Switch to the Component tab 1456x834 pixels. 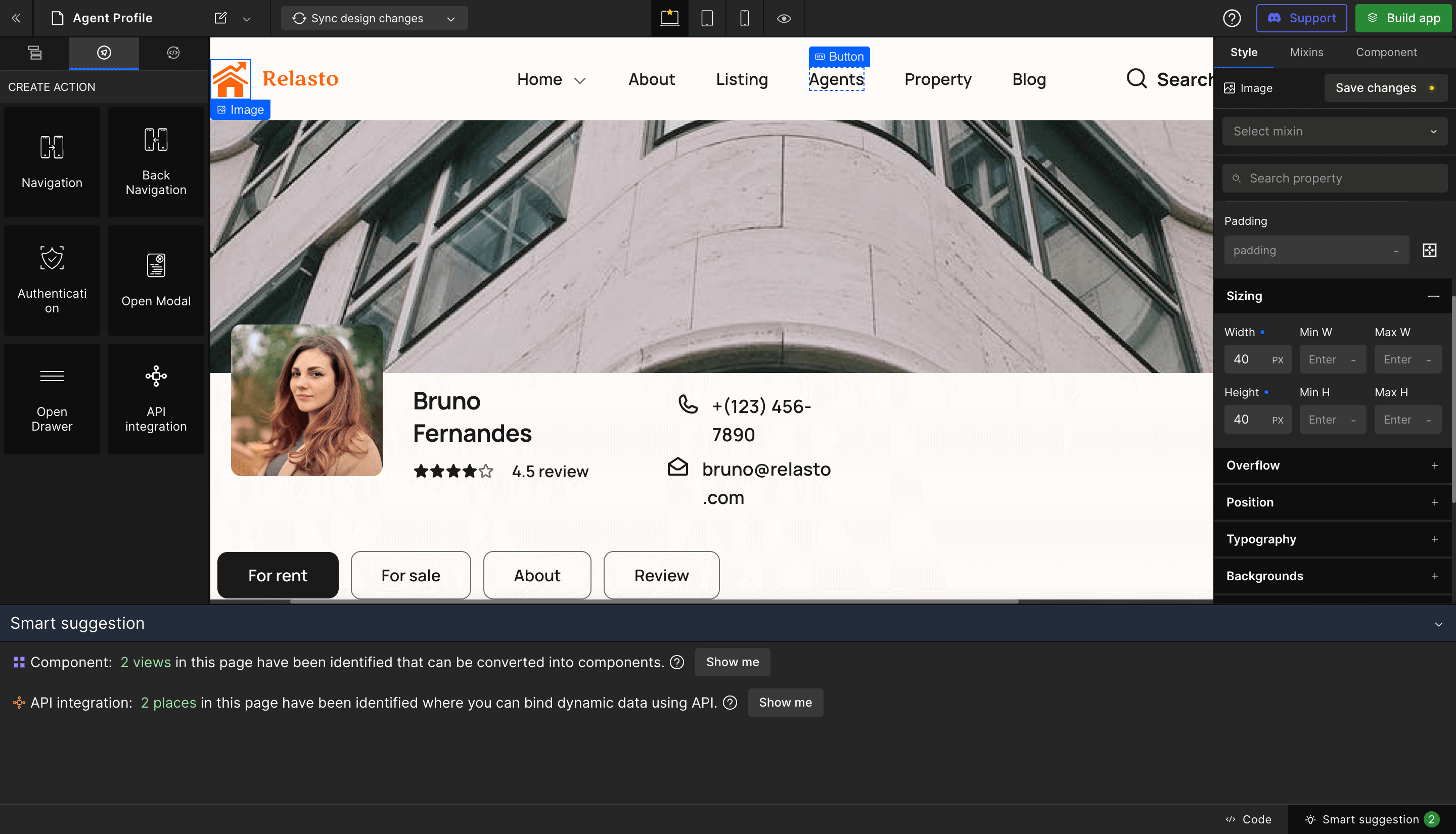point(1386,52)
